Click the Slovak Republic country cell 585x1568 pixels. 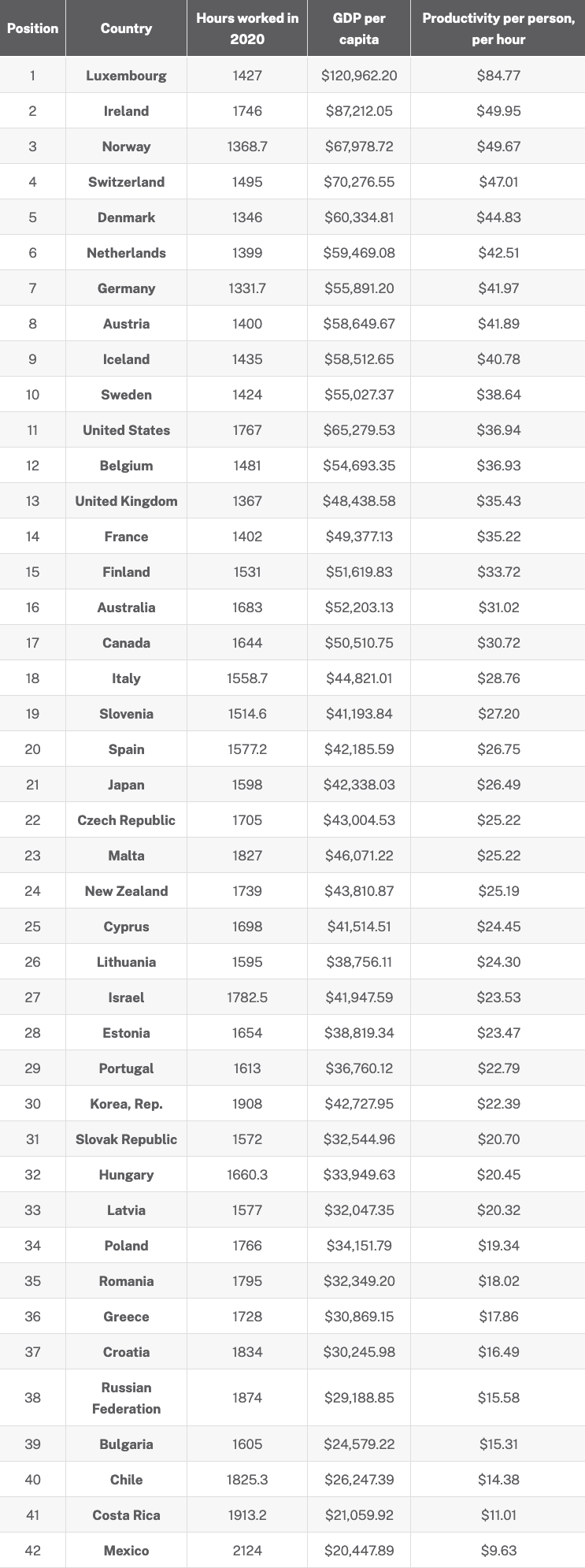tap(126, 1139)
